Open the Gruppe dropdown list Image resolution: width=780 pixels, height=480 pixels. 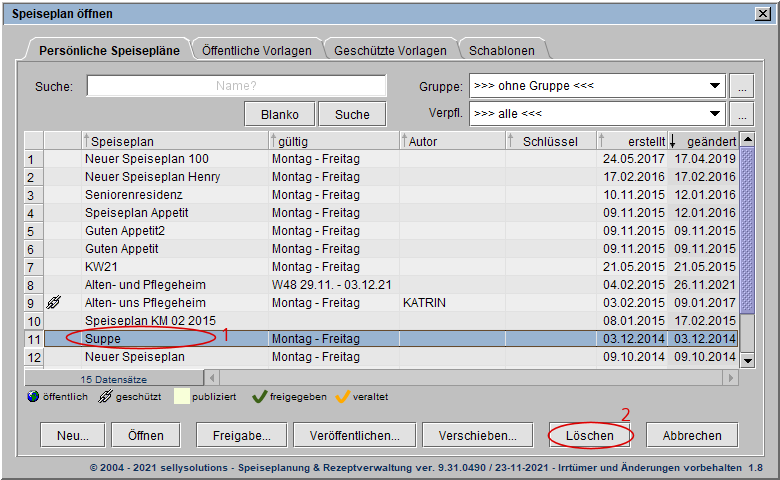[715, 86]
